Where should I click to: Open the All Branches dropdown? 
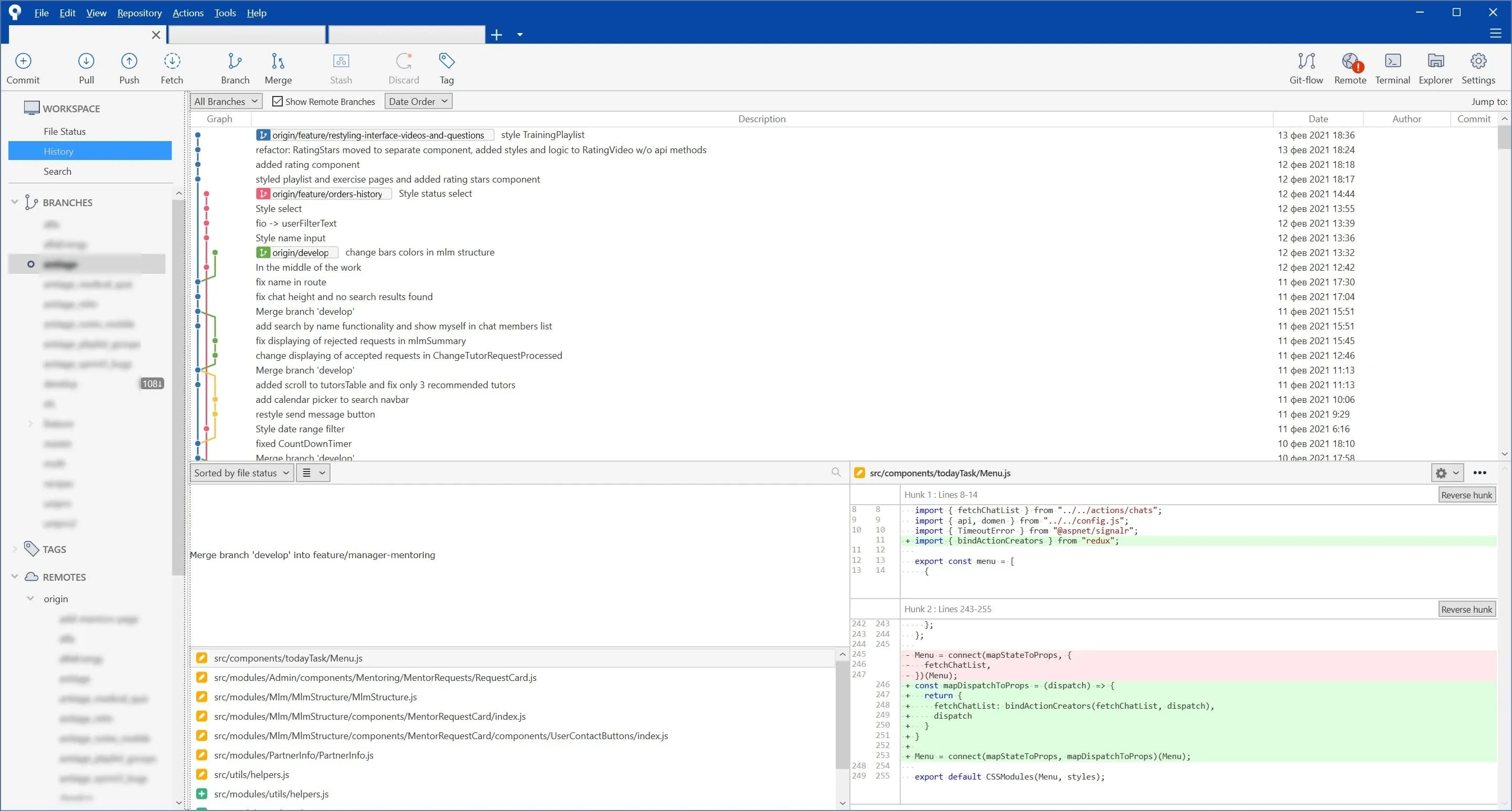click(226, 102)
